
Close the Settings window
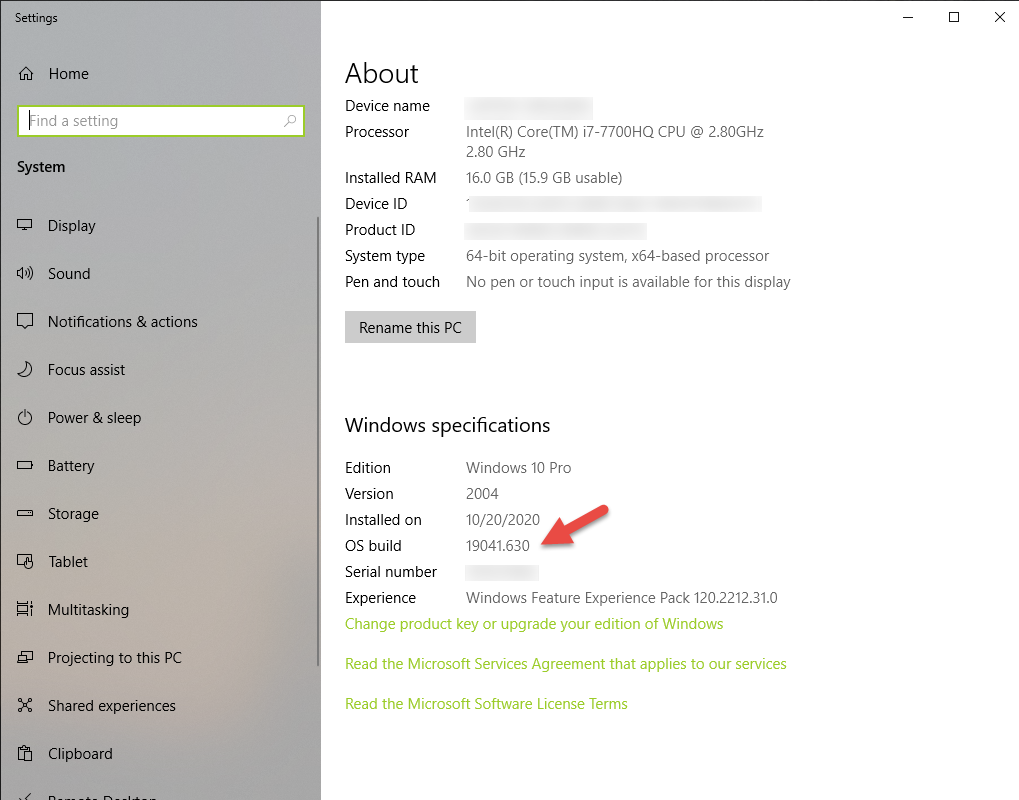[1000, 17]
